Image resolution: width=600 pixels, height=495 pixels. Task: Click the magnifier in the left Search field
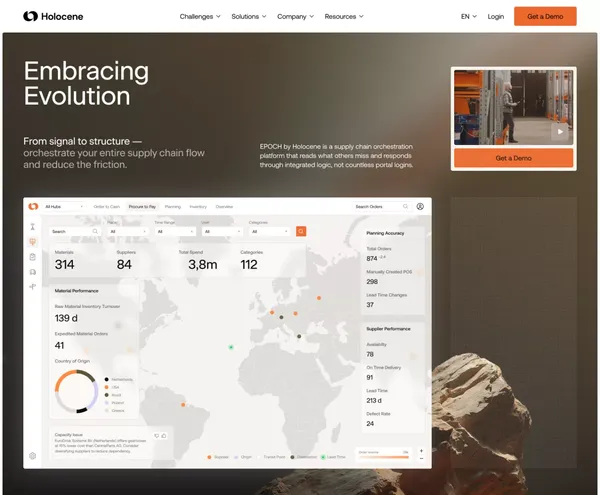click(x=95, y=231)
